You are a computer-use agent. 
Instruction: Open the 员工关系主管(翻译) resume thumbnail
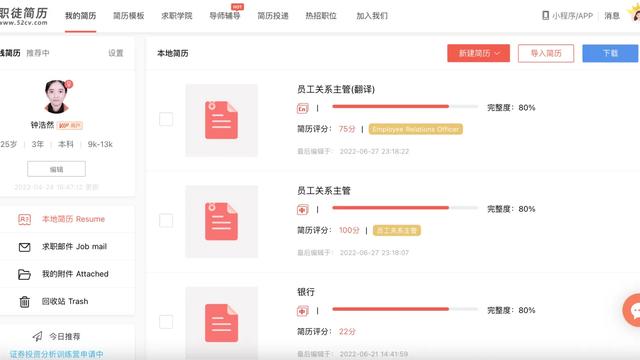222,120
